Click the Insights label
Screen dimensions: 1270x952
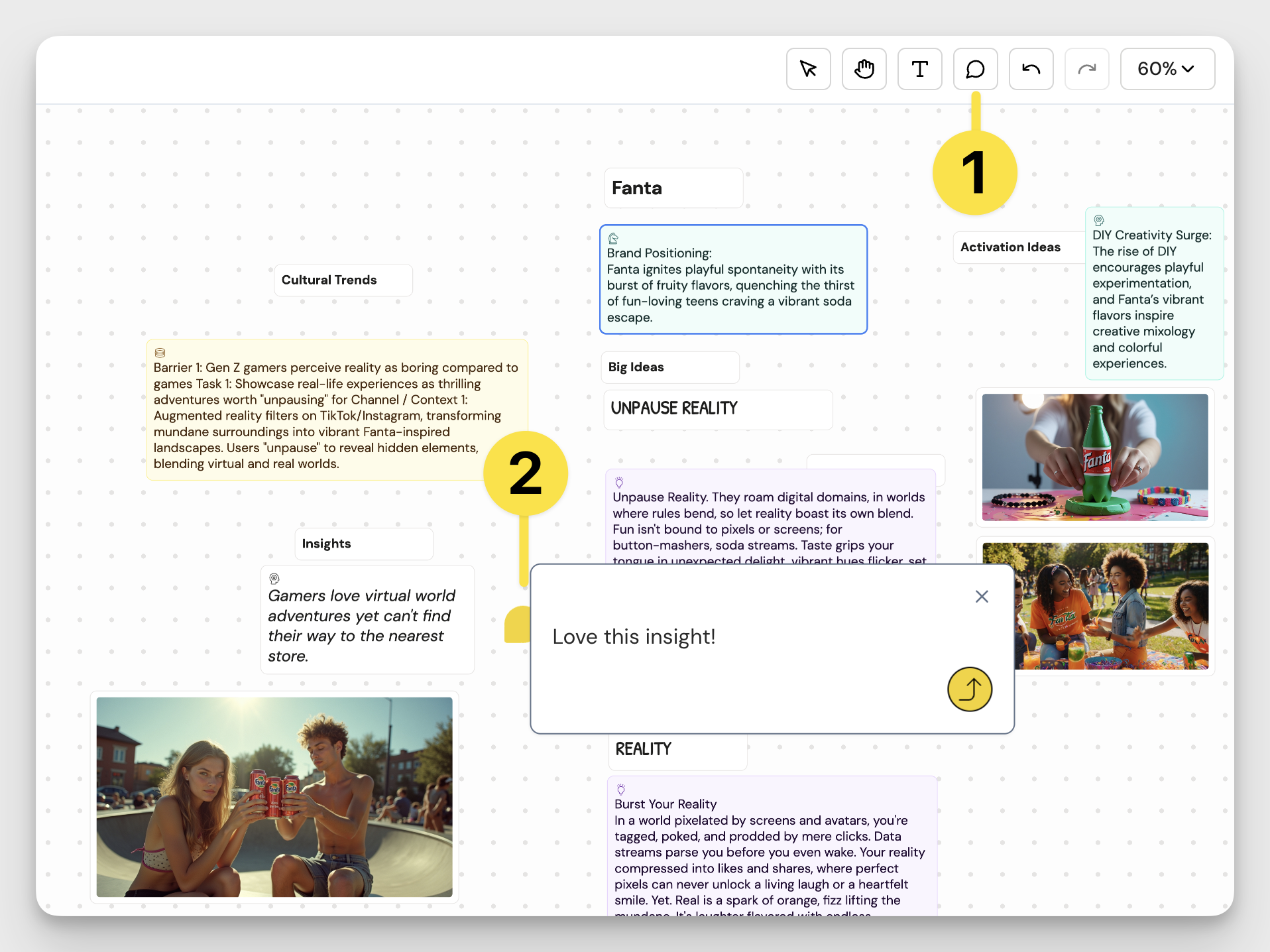(364, 544)
